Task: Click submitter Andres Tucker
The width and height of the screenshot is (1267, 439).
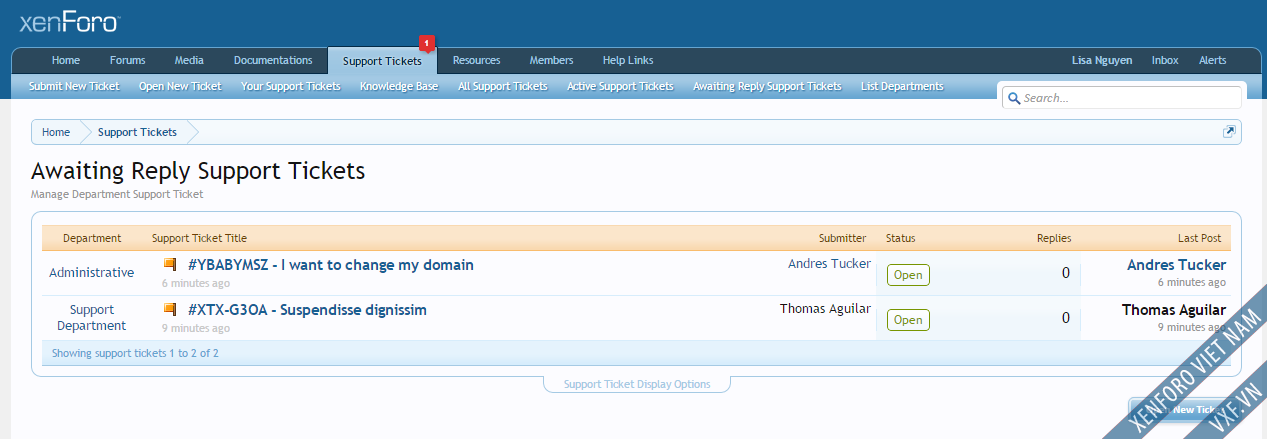Action: click(829, 264)
